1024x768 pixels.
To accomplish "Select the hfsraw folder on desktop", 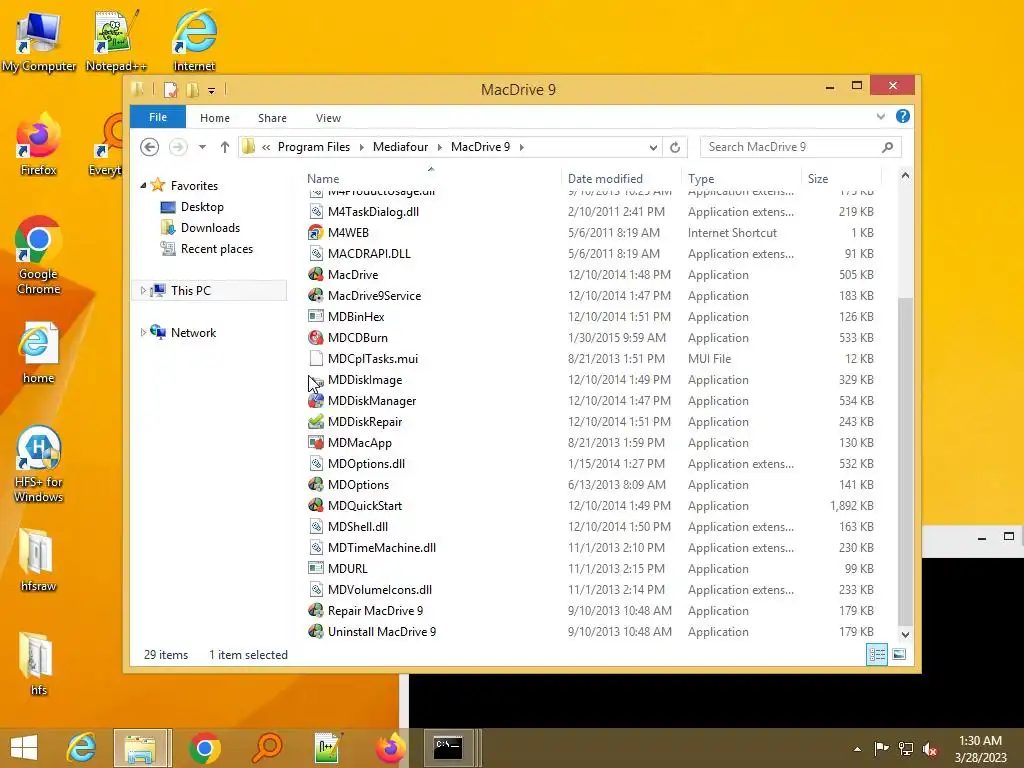I will 38,560.
